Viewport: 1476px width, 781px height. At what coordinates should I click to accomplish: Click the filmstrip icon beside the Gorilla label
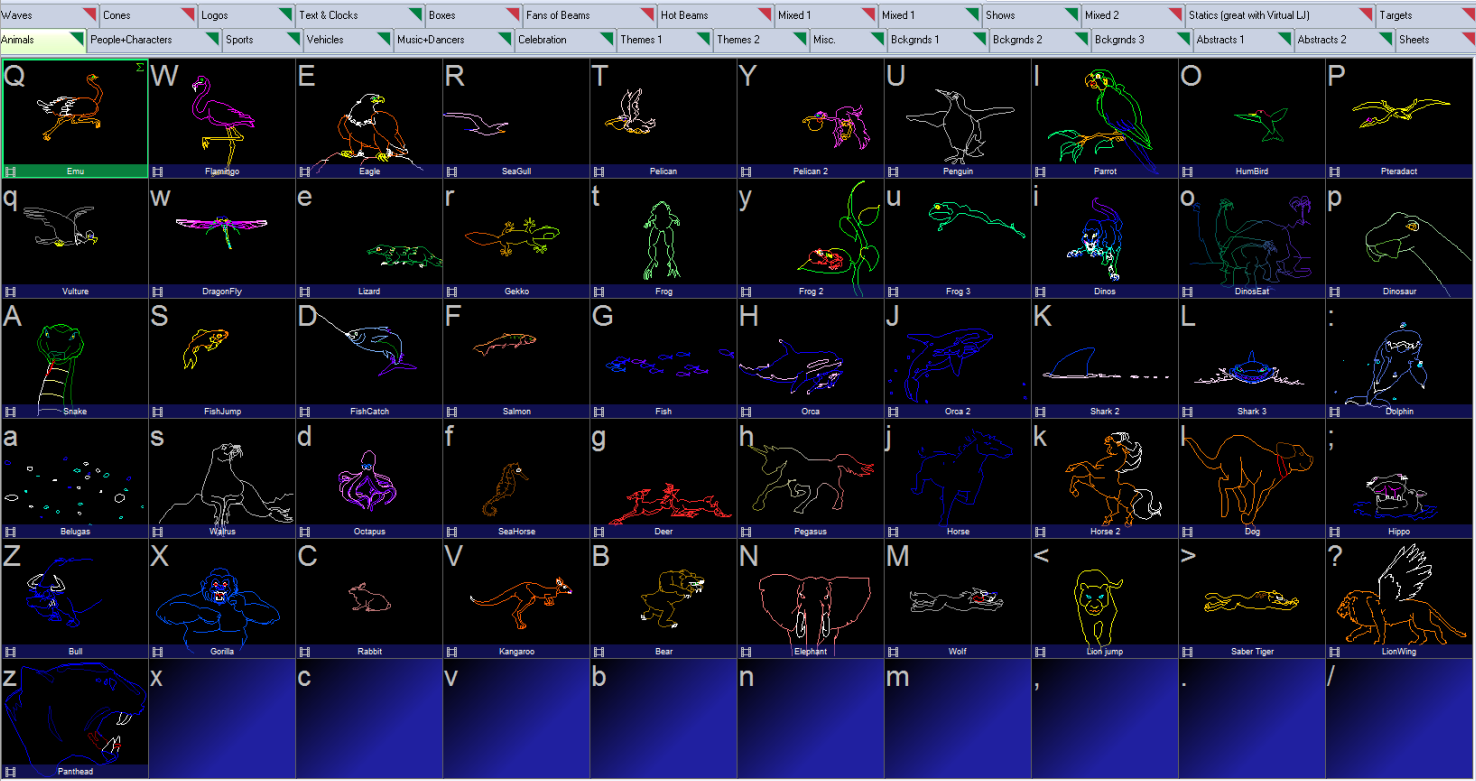click(158, 651)
